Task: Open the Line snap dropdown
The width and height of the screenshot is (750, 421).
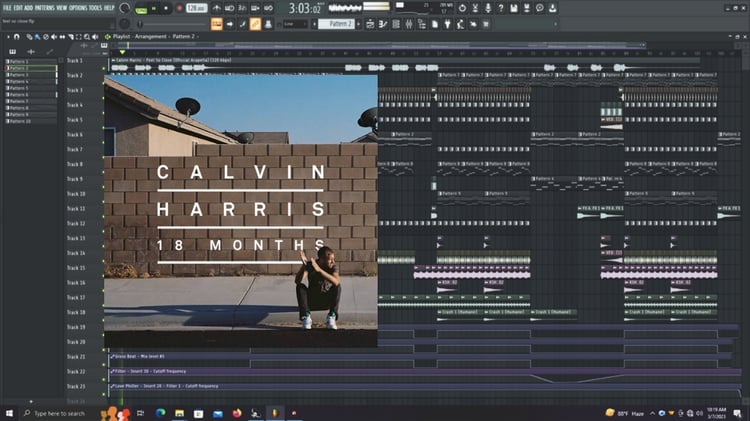Action: (297, 23)
